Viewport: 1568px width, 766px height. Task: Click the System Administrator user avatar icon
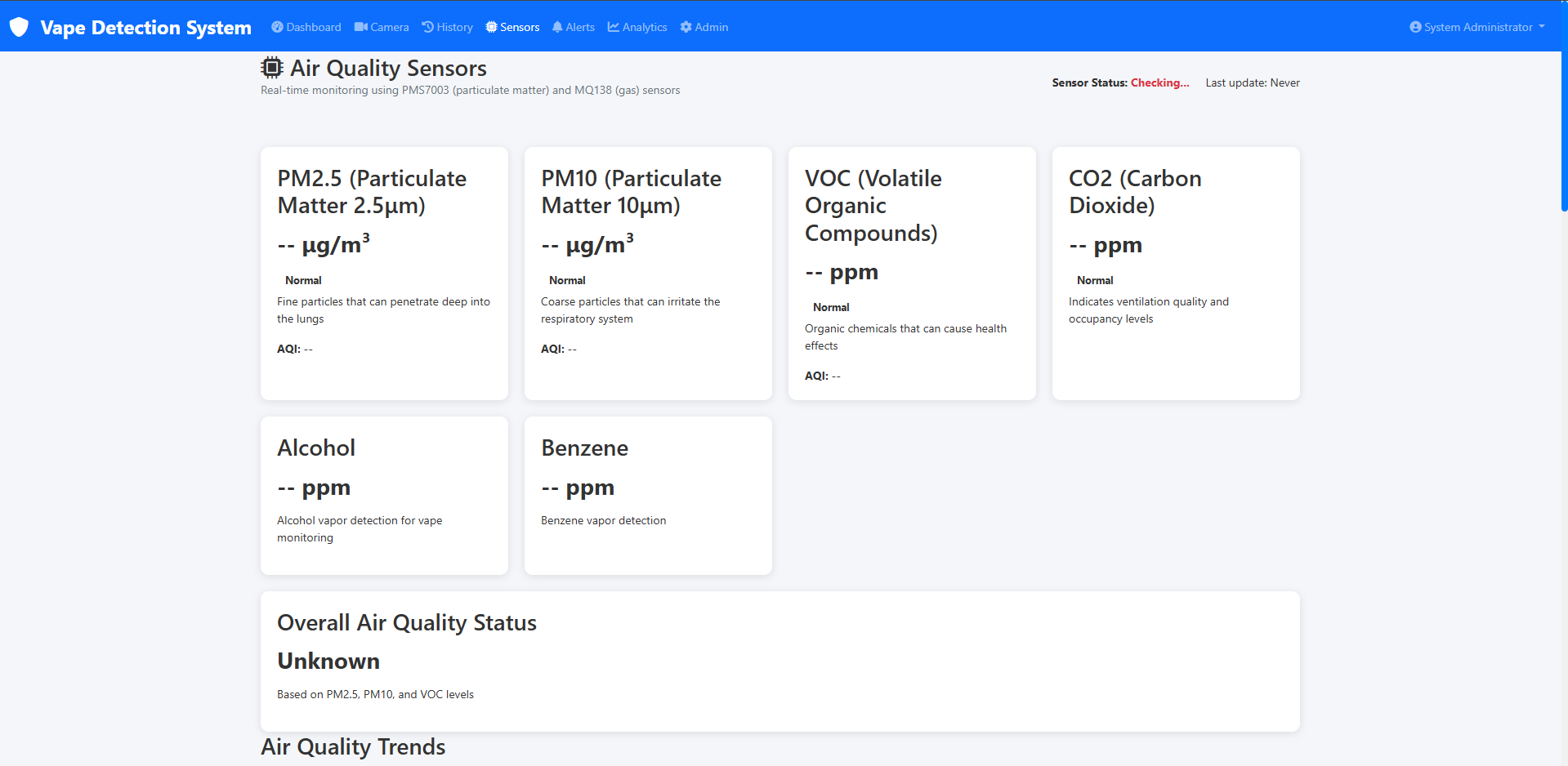pos(1415,27)
